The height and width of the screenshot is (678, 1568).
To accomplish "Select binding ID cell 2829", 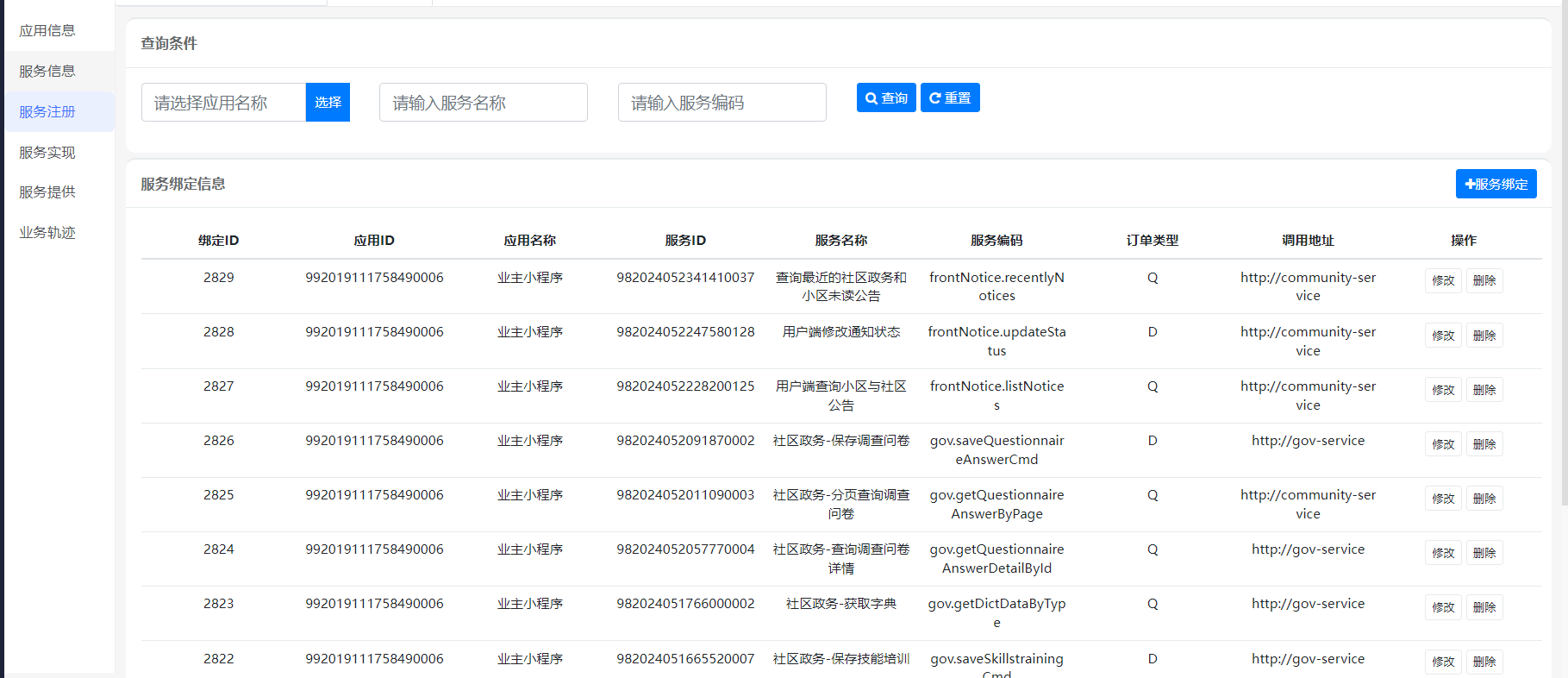I will coord(219,277).
